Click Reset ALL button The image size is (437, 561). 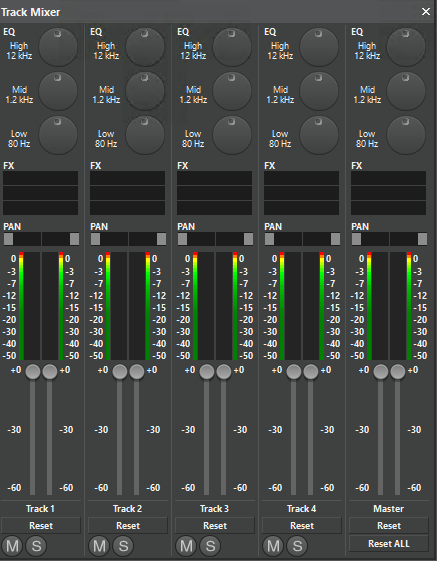[x=389, y=543]
